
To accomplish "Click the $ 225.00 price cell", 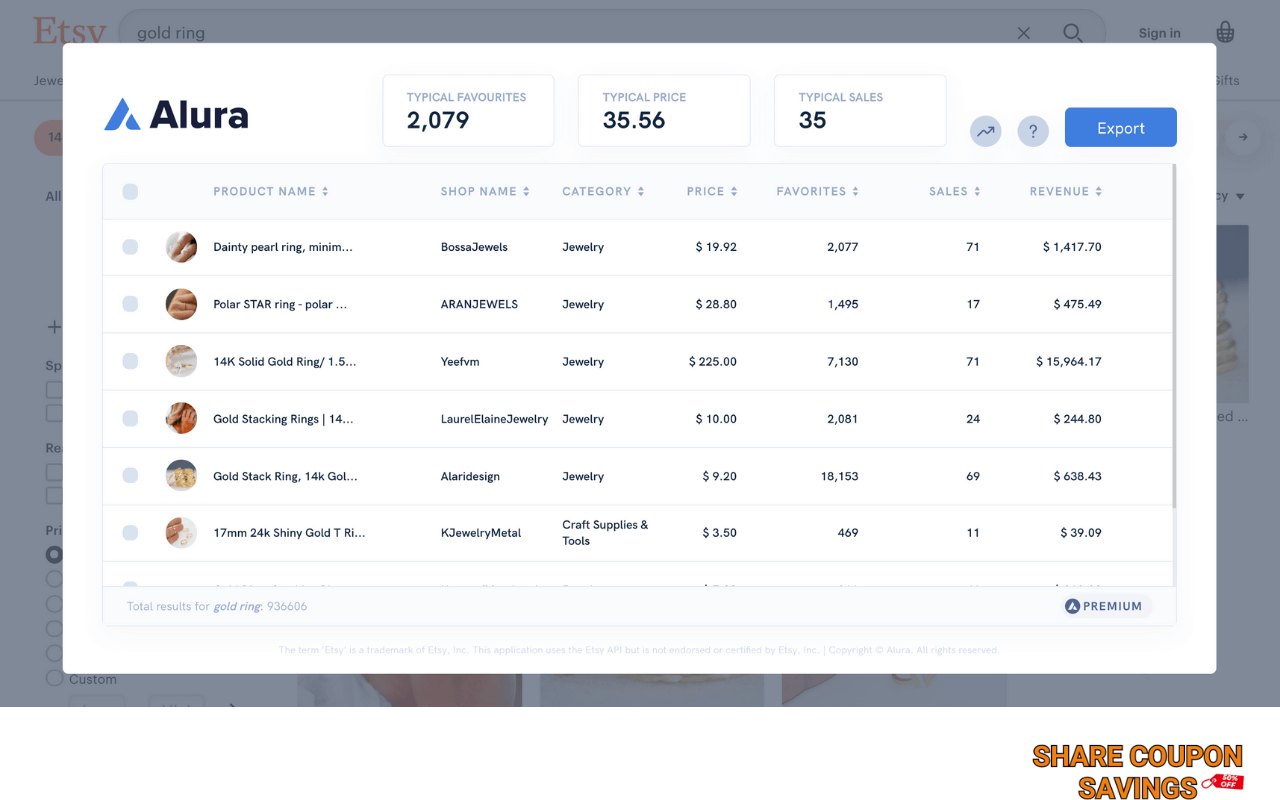I will (713, 362).
